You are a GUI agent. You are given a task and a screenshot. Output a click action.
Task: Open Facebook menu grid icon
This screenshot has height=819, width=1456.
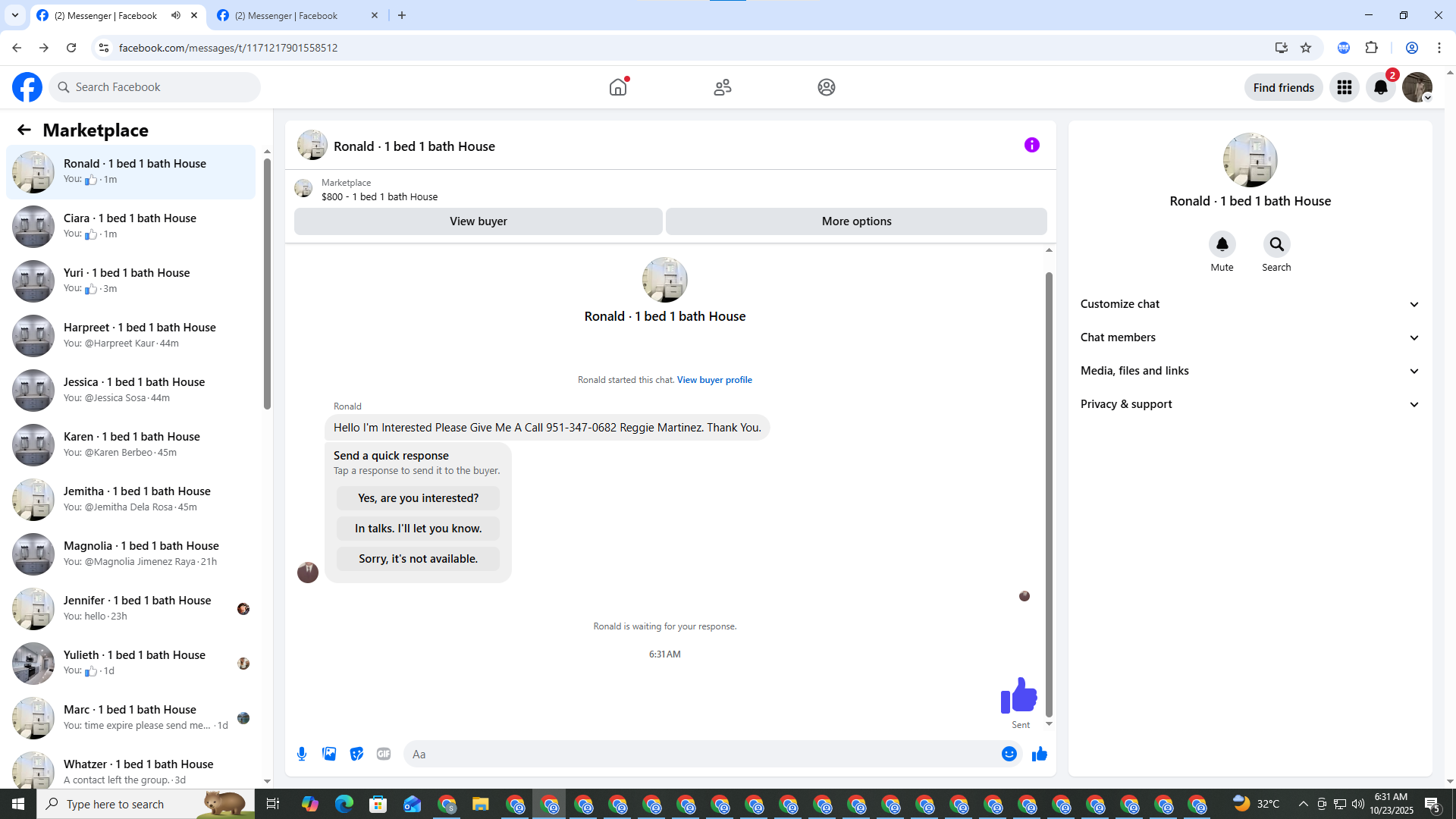1344,87
